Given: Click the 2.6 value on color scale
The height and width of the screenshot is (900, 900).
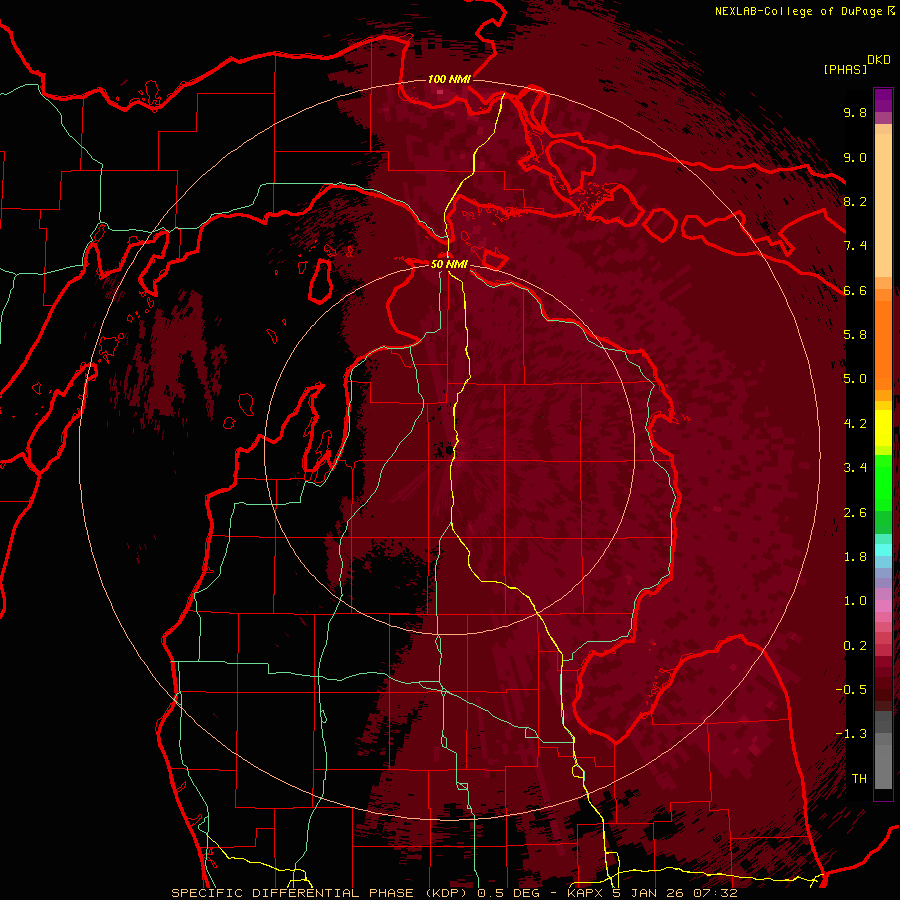Looking at the screenshot, I should click(x=855, y=513).
